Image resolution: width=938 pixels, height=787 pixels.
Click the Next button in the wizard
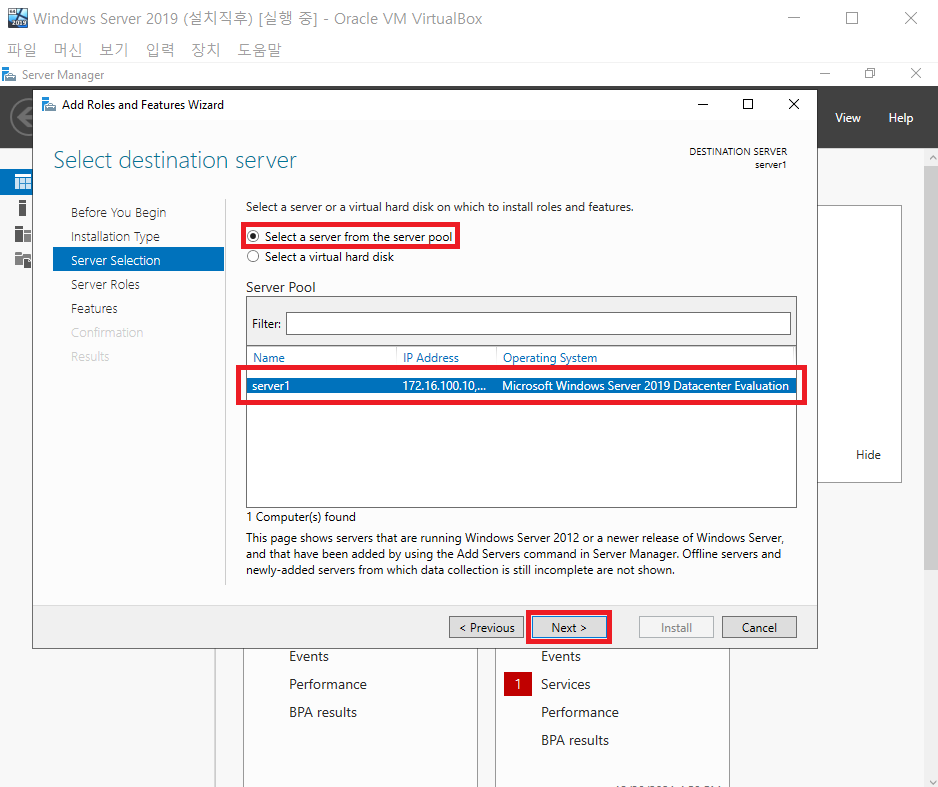coord(569,627)
